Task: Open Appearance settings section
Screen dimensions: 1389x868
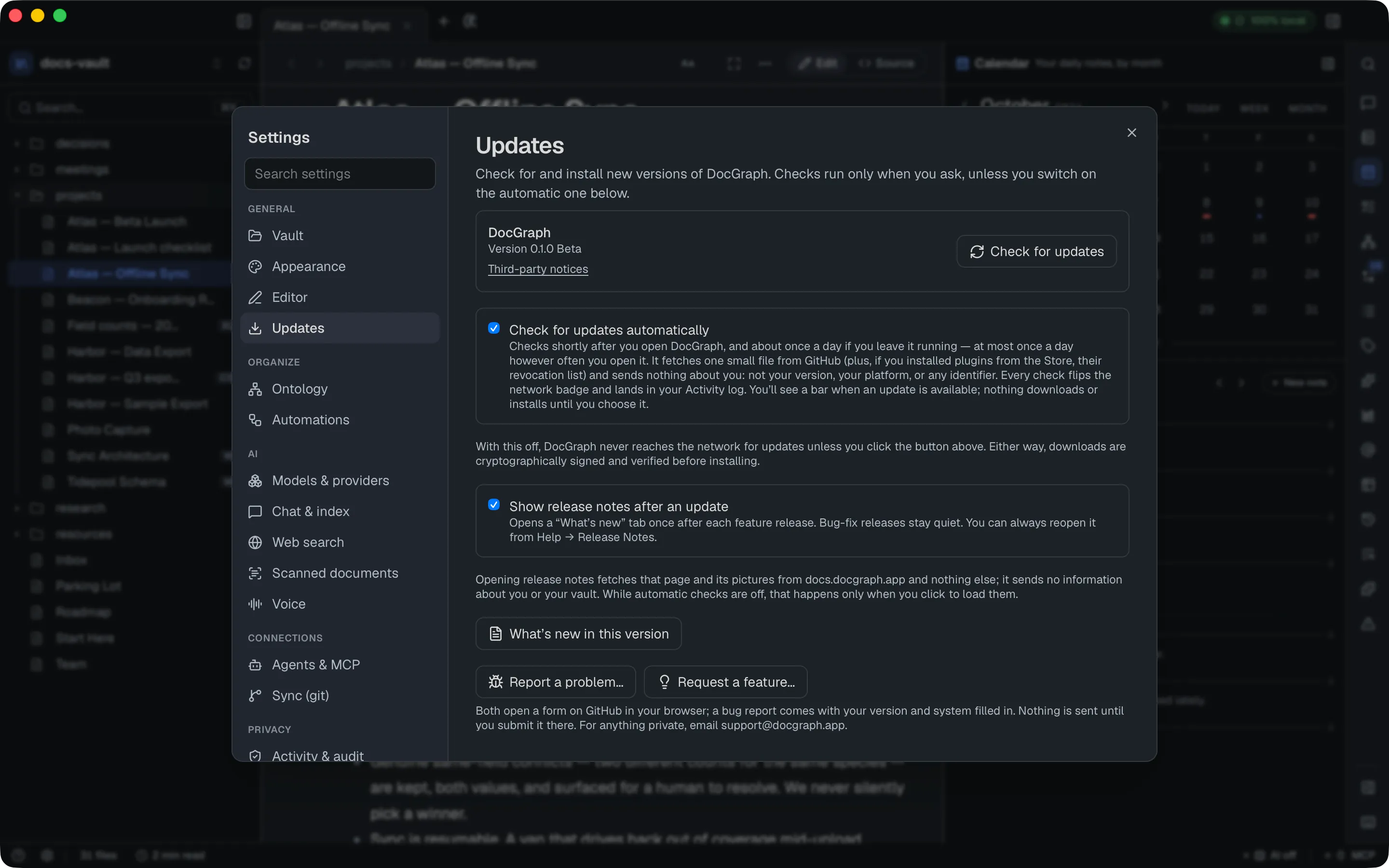Action: pos(340,266)
